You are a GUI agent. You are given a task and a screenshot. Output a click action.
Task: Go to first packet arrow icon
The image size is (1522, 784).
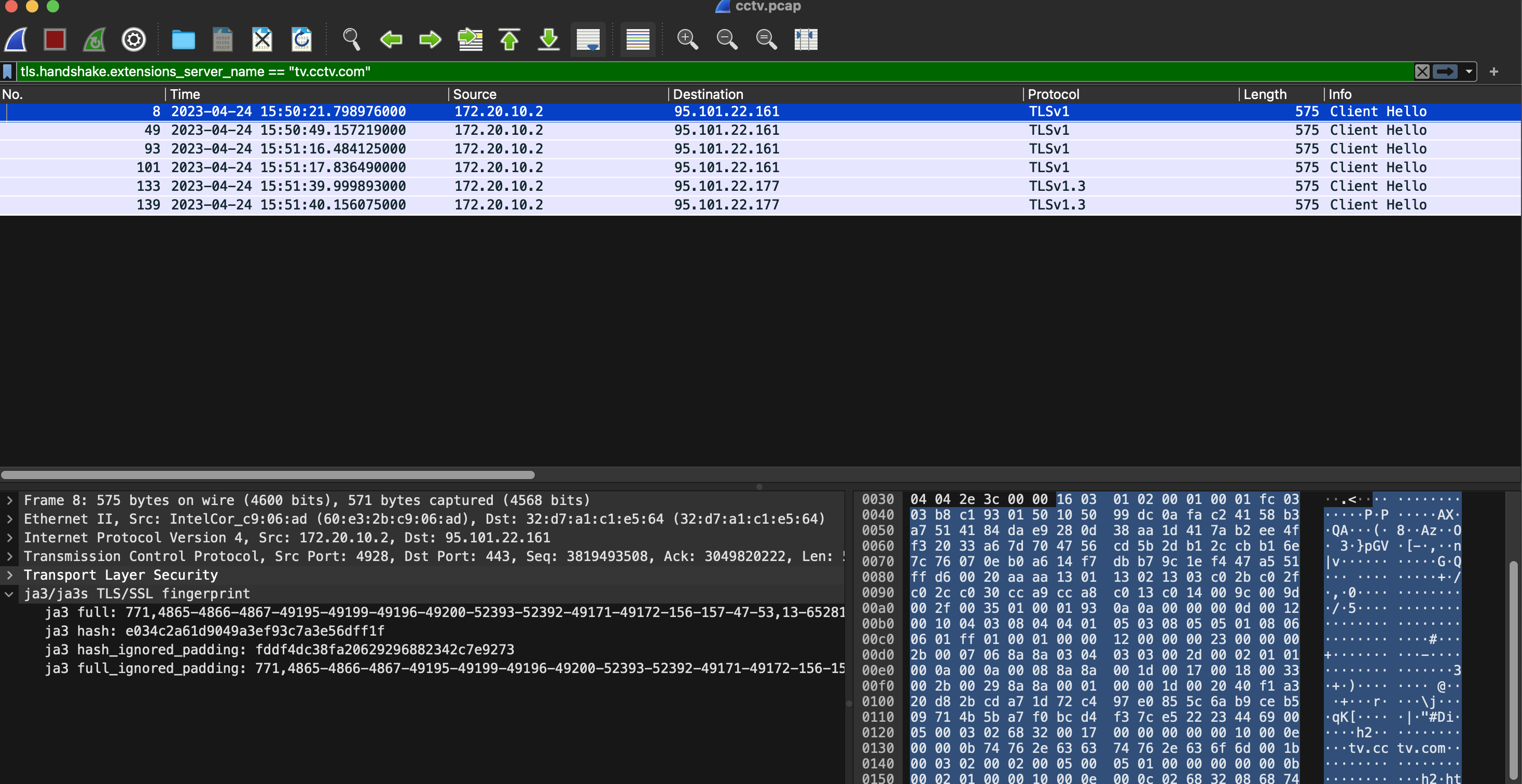(509, 39)
